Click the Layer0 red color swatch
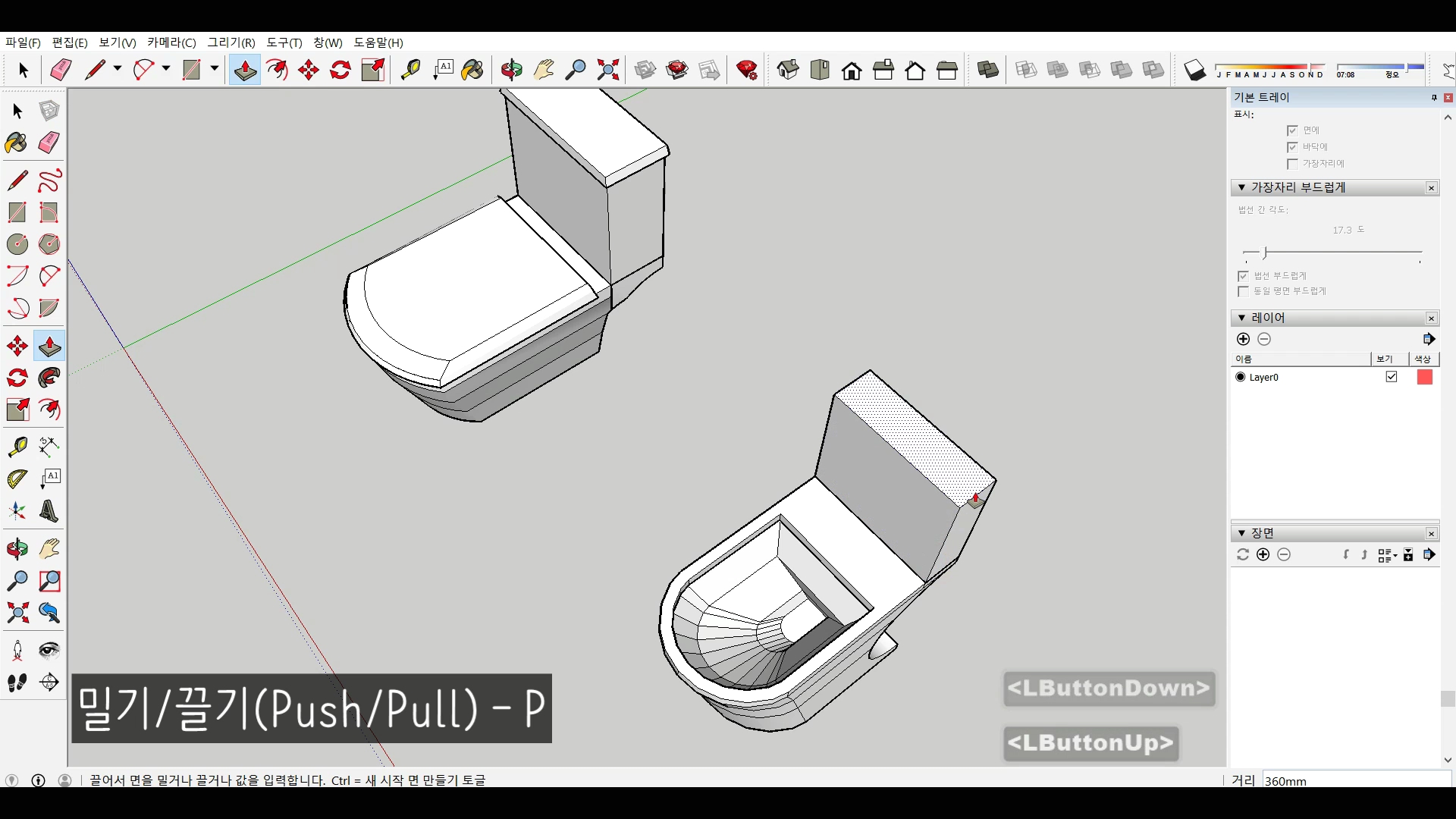 pos(1424,377)
